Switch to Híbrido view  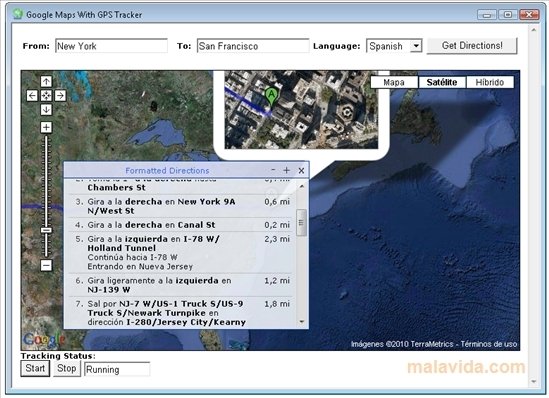(x=490, y=82)
